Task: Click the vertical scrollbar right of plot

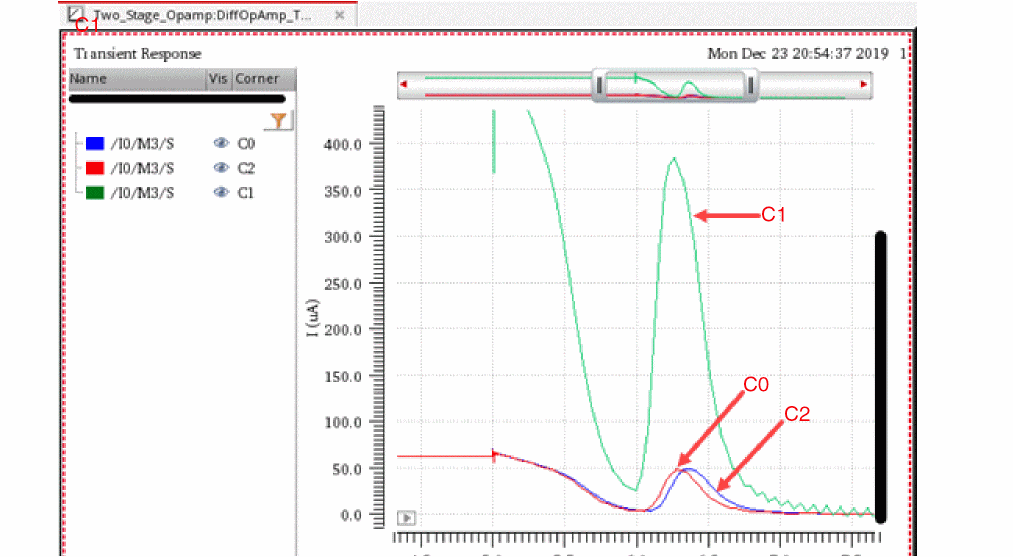Action: click(881, 376)
